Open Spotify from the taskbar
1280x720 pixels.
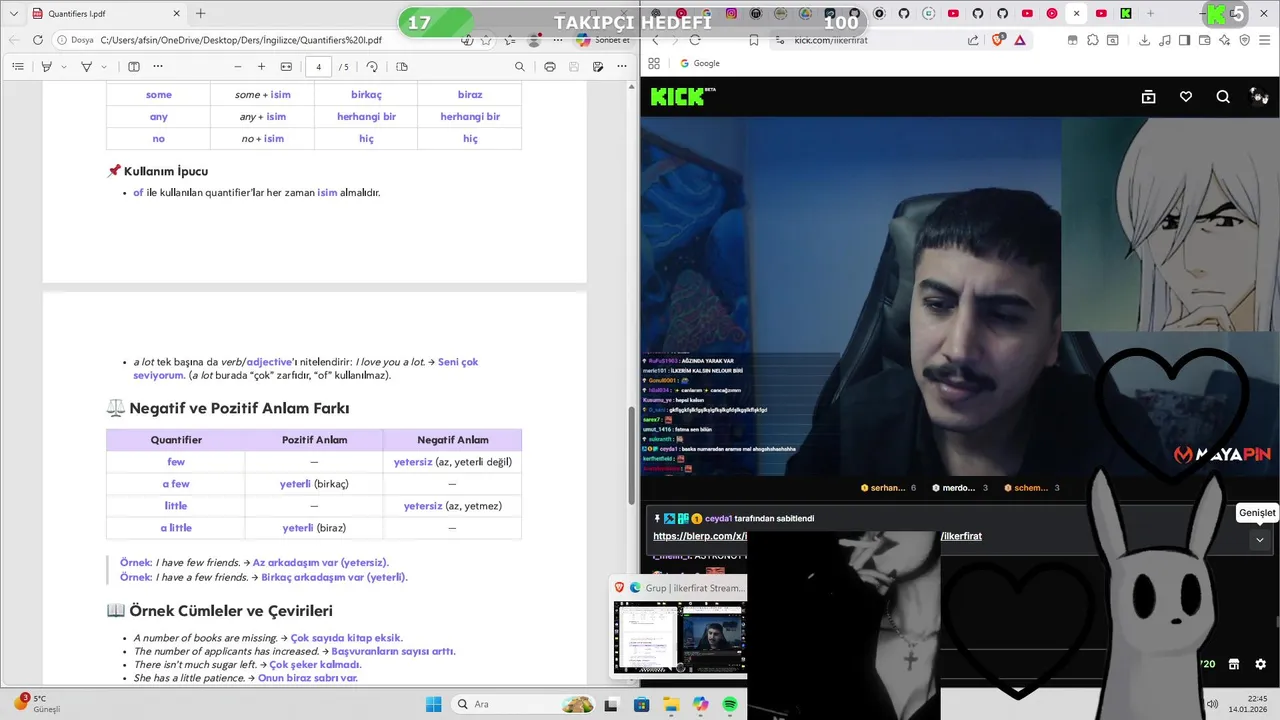click(730, 704)
